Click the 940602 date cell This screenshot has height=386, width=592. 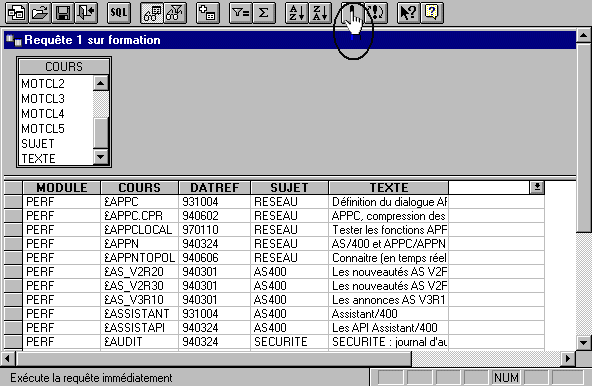click(x=214, y=216)
